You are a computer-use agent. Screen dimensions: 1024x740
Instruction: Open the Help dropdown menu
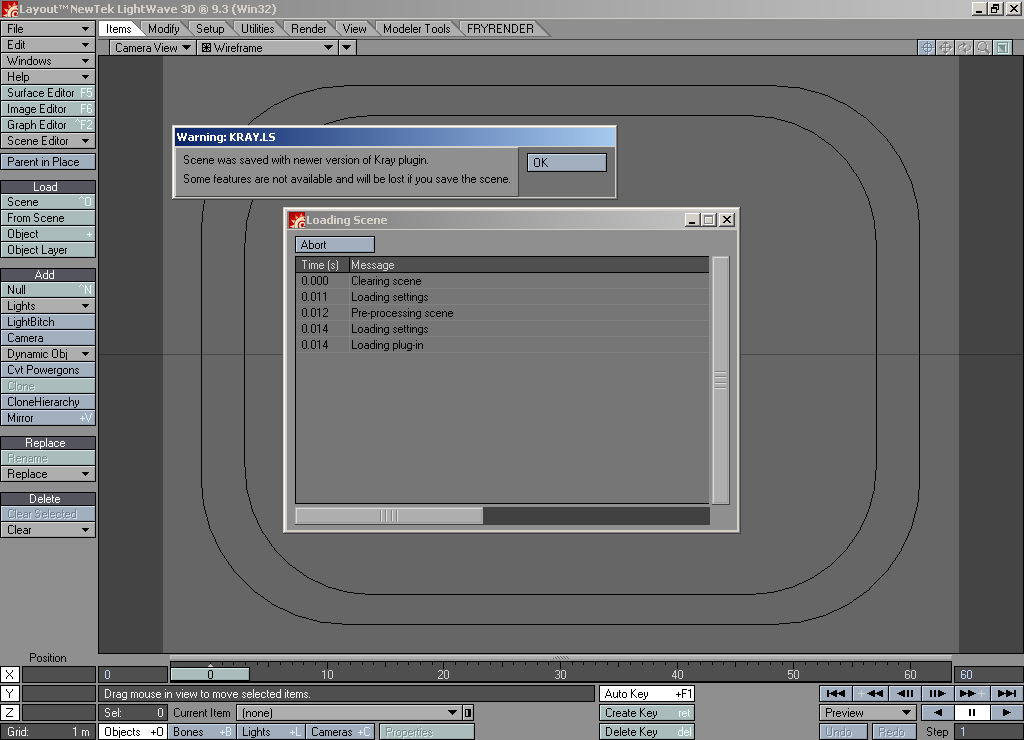48,76
